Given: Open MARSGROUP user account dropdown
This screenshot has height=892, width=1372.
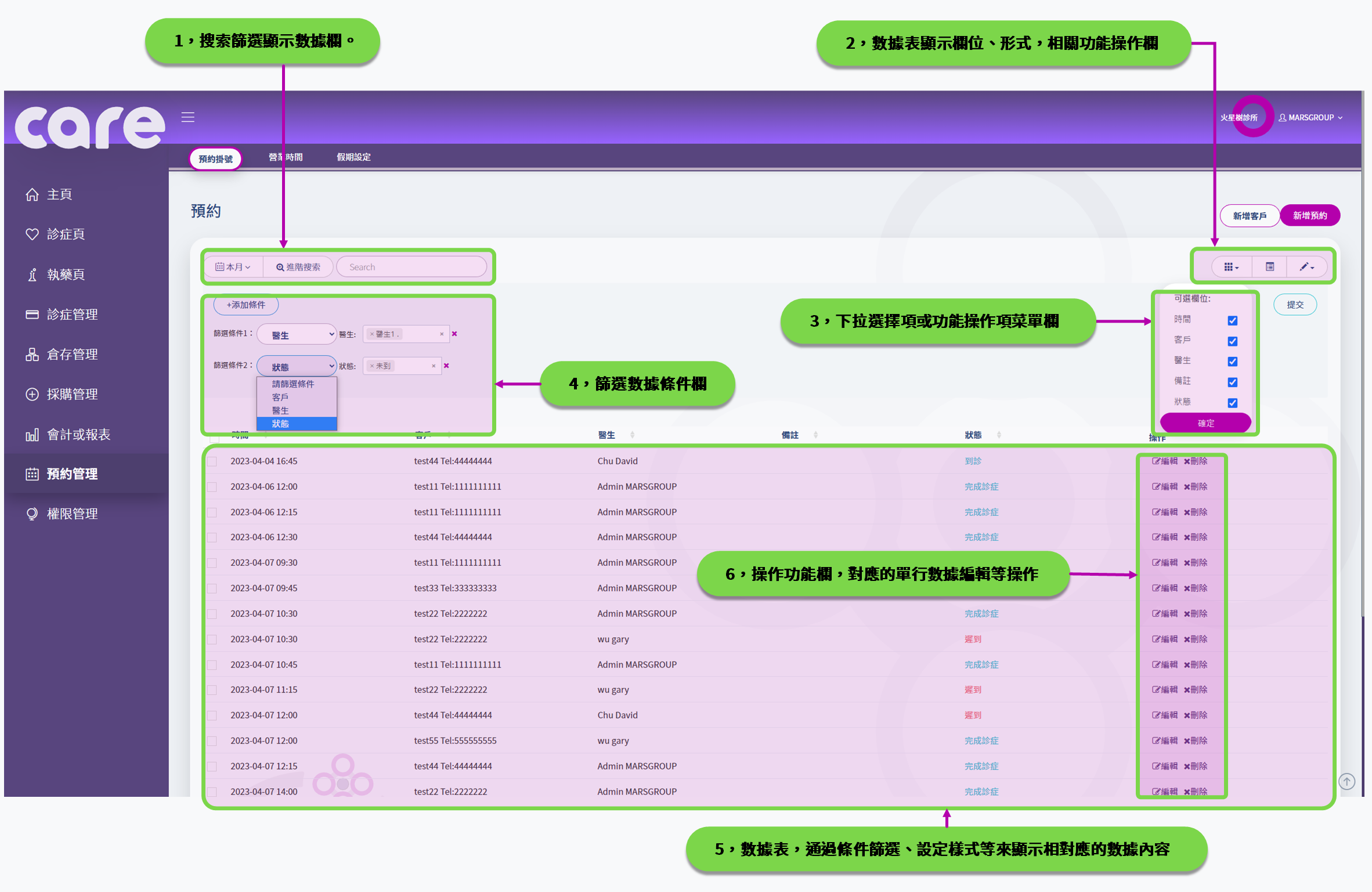Looking at the screenshot, I should [x=1310, y=118].
